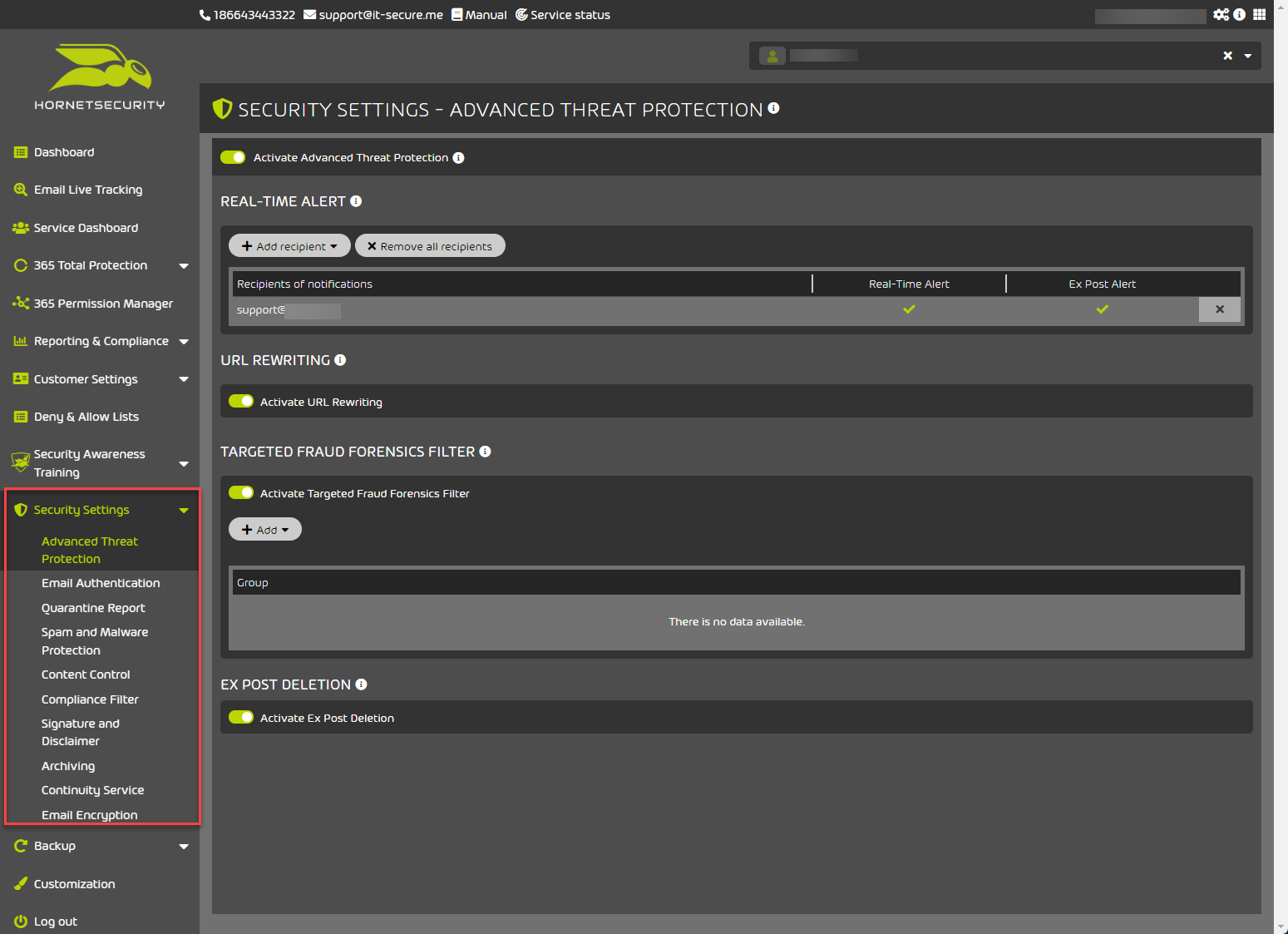Expand the Backup submenu arrow

click(184, 847)
